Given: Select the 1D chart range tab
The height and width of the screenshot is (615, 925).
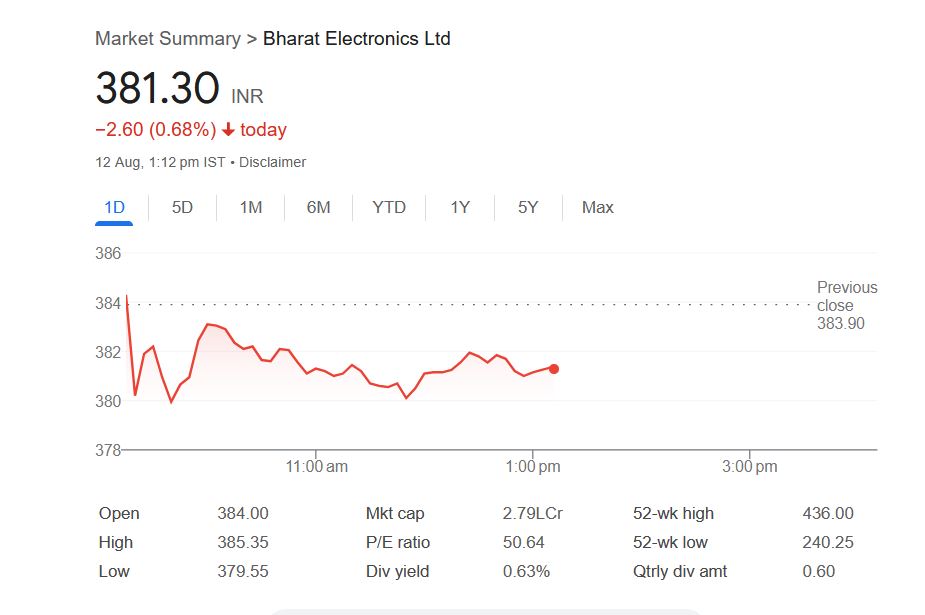Looking at the screenshot, I should 114,208.
